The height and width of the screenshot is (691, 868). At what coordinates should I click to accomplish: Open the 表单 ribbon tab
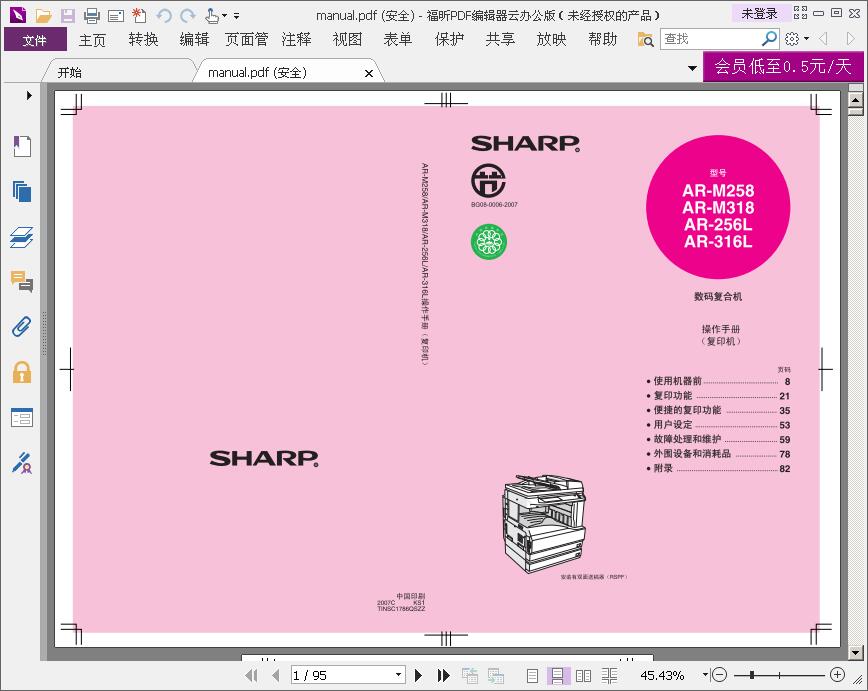coord(398,40)
